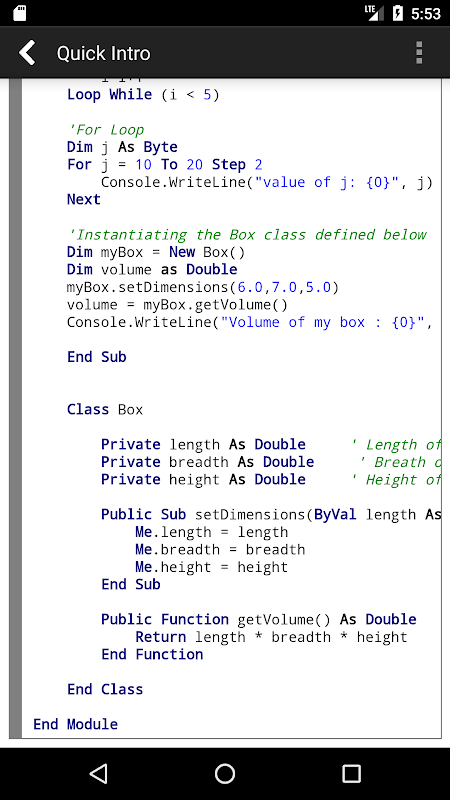Tap the Quick Intro title
The height and width of the screenshot is (800, 450).
104,54
